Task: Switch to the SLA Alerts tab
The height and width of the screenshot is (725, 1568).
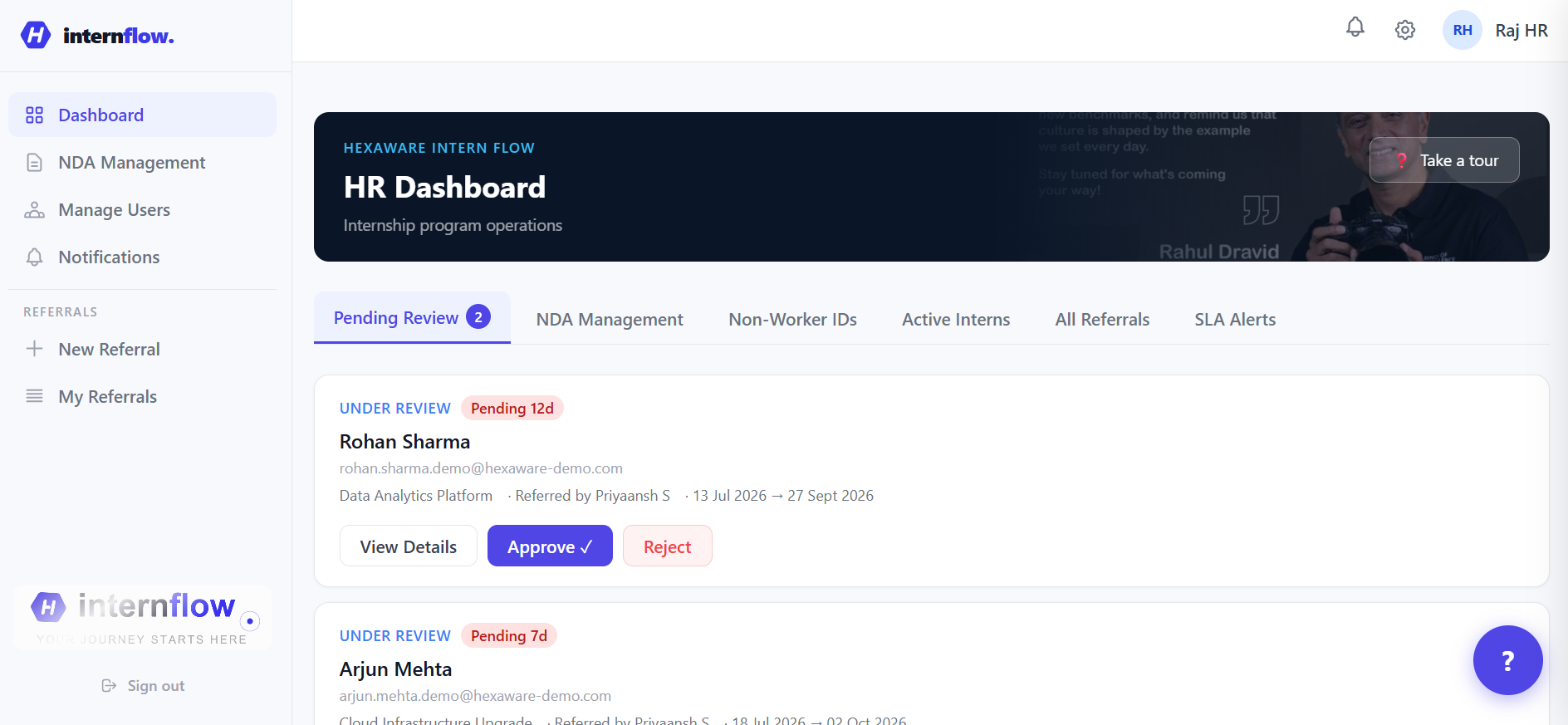Action: pos(1235,319)
